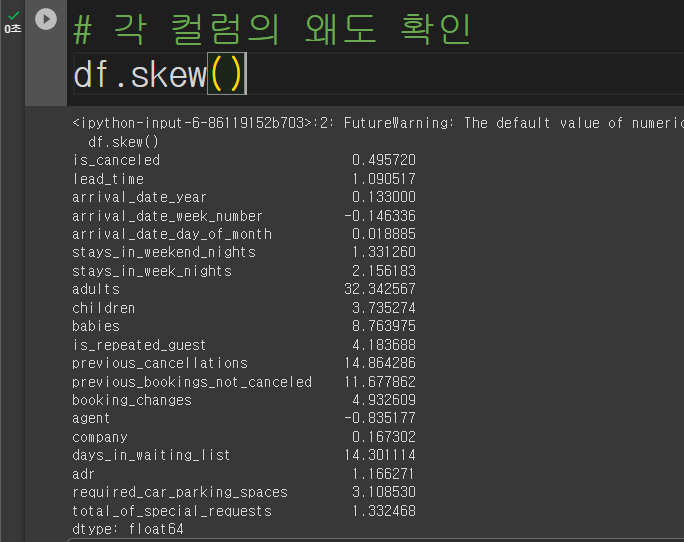
Task: Select is_repeated_guest label
Action: click(x=139, y=345)
